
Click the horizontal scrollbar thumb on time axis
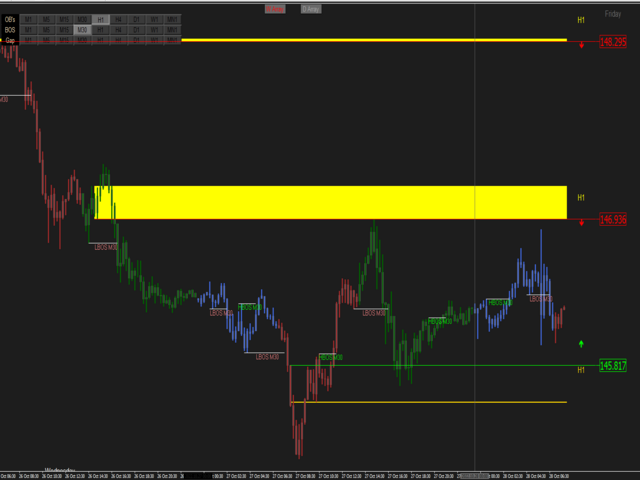pyautogui.click(x=475, y=476)
